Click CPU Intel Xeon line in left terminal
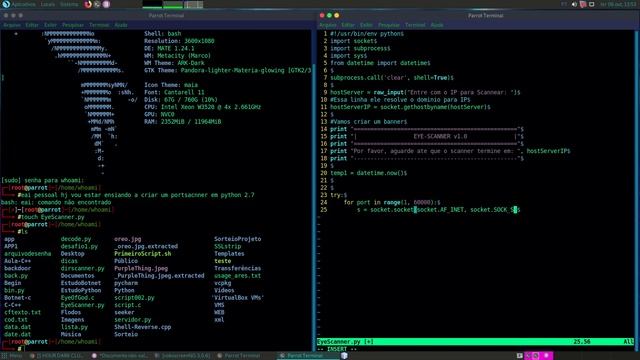Image resolution: width=640 pixels, height=360 pixels. (x=202, y=107)
